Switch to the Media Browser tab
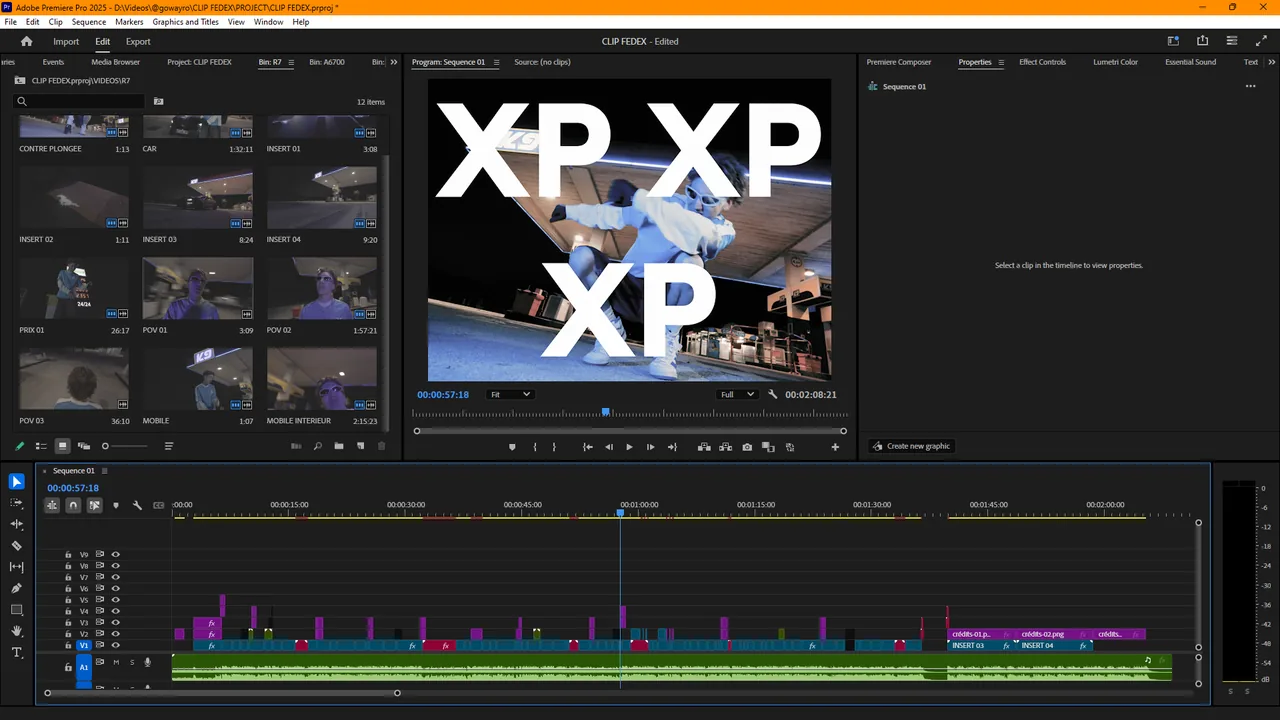The image size is (1280, 720). pyautogui.click(x=115, y=62)
